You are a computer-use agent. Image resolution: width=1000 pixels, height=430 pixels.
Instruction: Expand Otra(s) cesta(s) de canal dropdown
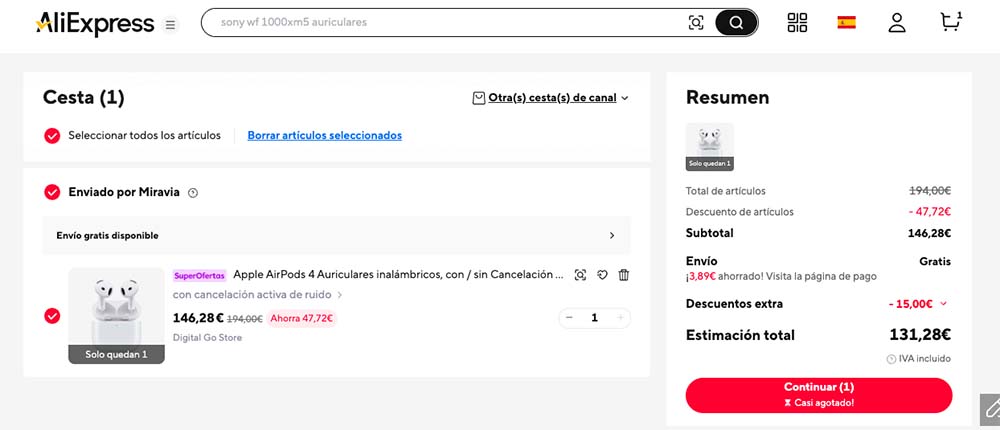[x=550, y=98]
